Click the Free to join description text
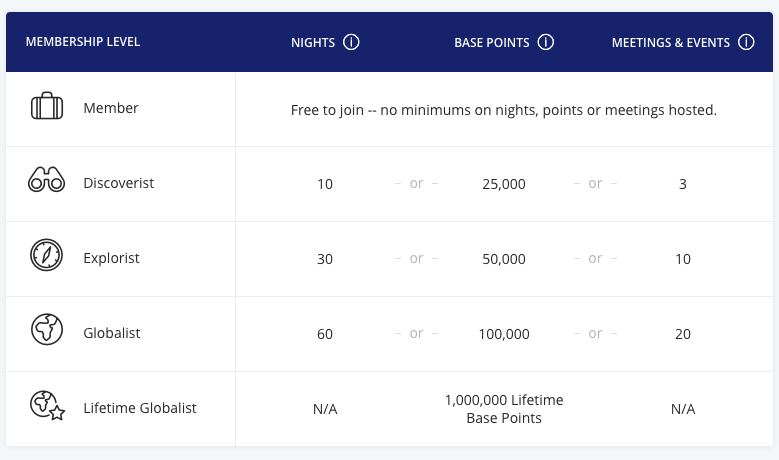Image resolution: width=779 pixels, height=460 pixels. (x=504, y=110)
